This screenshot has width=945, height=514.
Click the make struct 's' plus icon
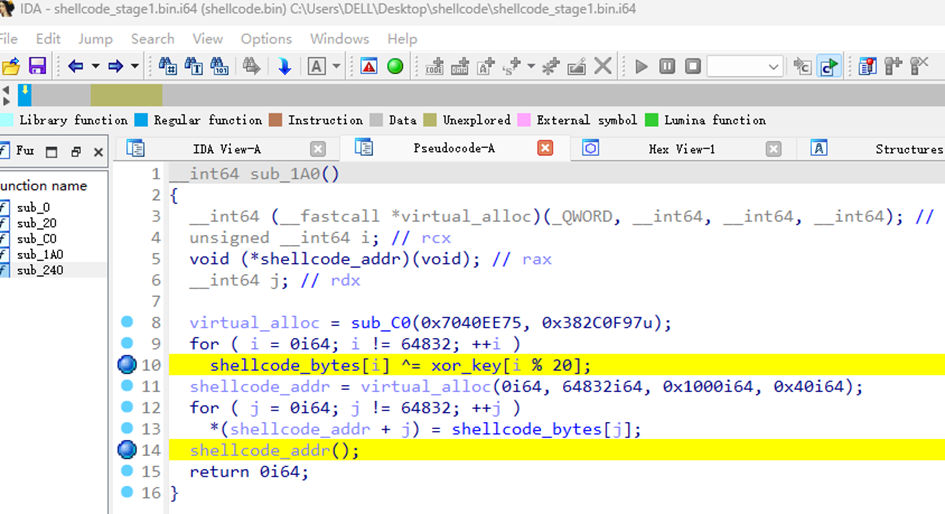point(512,66)
